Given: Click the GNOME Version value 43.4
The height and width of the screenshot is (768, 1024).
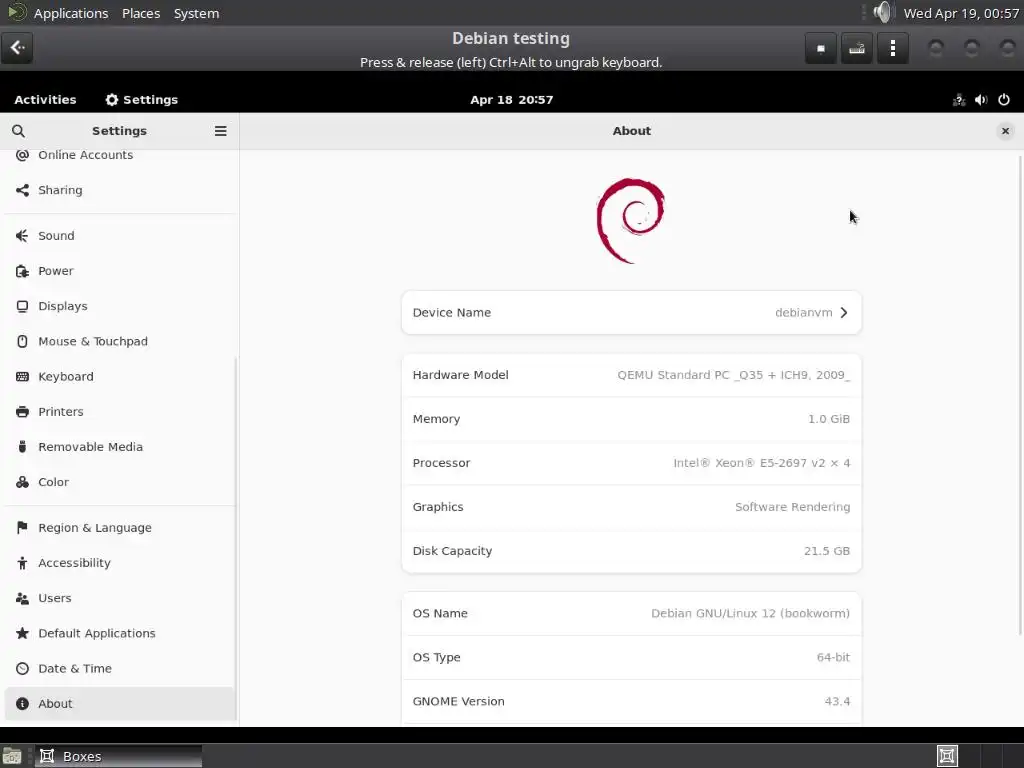Looking at the screenshot, I should pos(837,701).
